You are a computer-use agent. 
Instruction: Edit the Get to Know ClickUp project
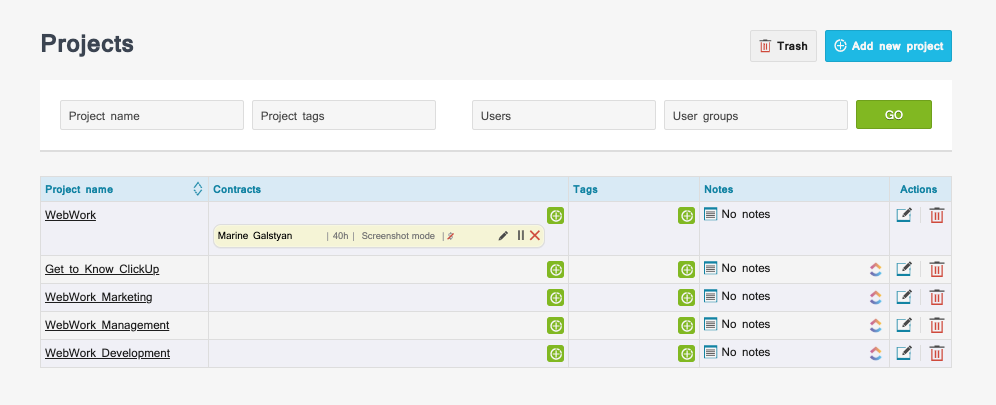click(x=904, y=269)
